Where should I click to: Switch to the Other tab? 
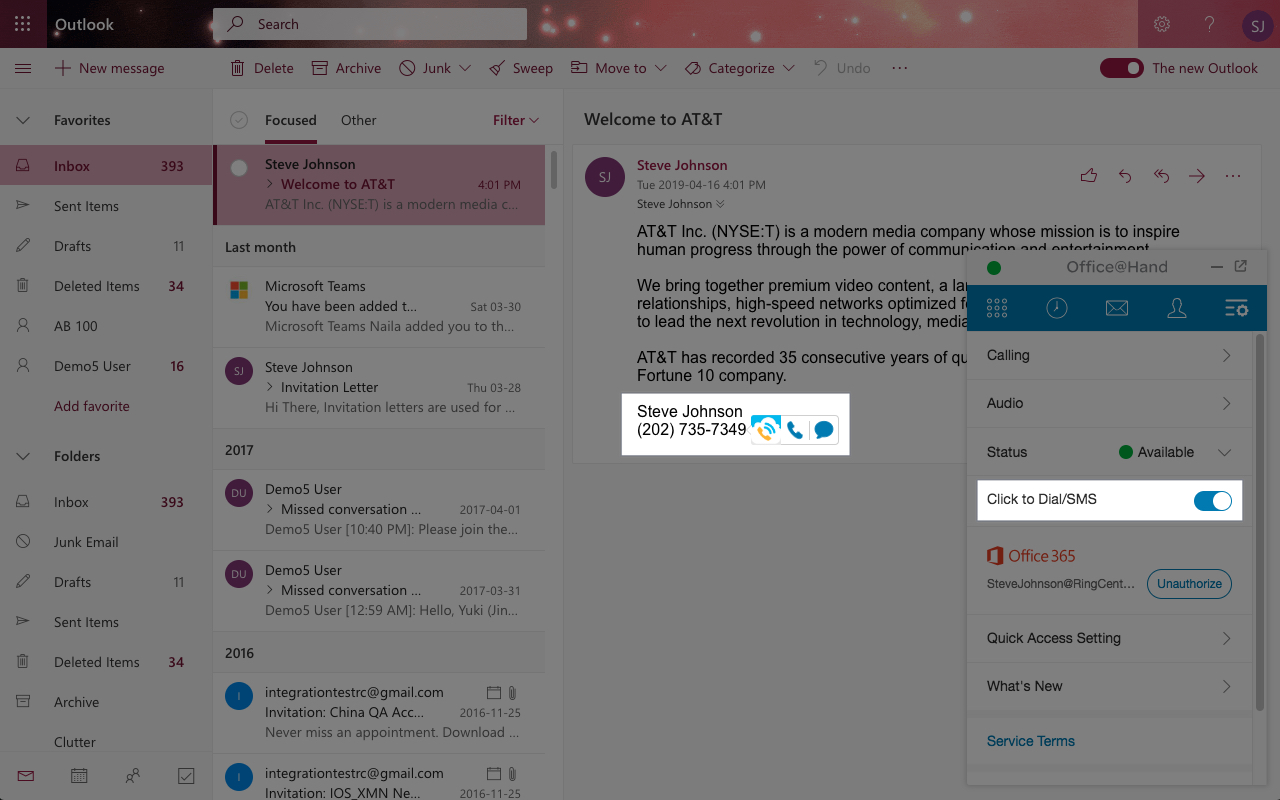click(x=358, y=120)
